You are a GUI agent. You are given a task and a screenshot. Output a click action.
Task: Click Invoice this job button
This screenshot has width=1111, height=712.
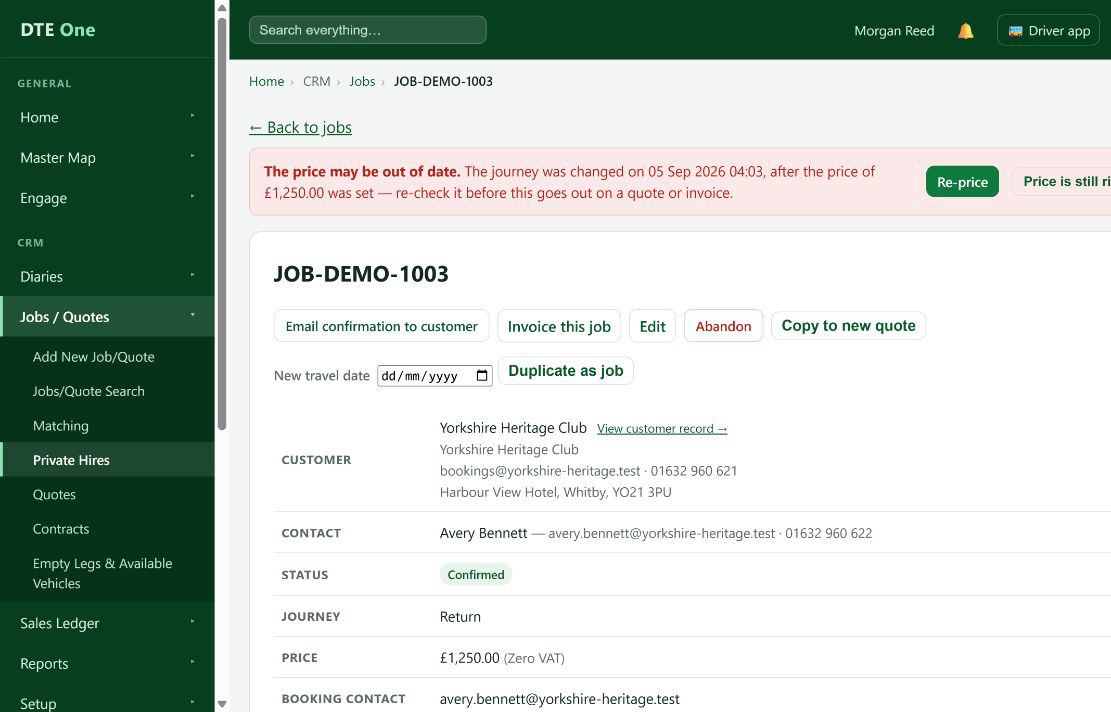pyautogui.click(x=559, y=327)
